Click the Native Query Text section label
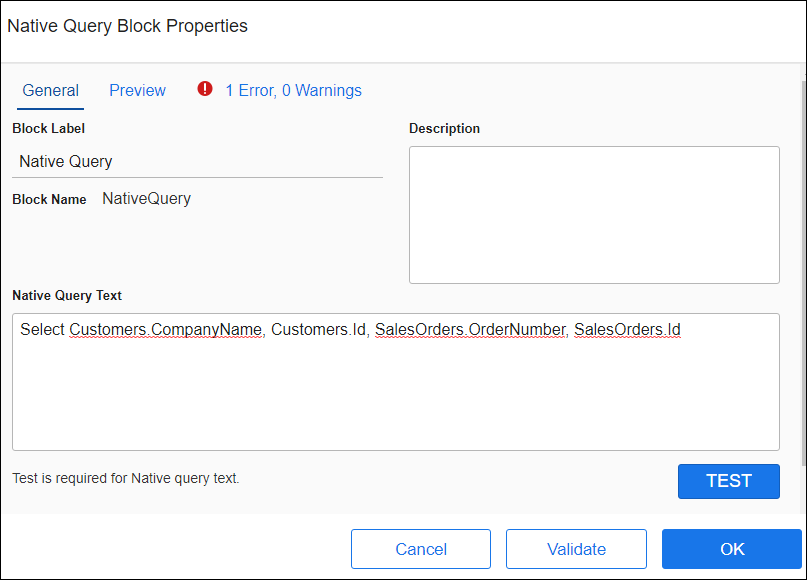This screenshot has width=807, height=580. click(x=67, y=295)
